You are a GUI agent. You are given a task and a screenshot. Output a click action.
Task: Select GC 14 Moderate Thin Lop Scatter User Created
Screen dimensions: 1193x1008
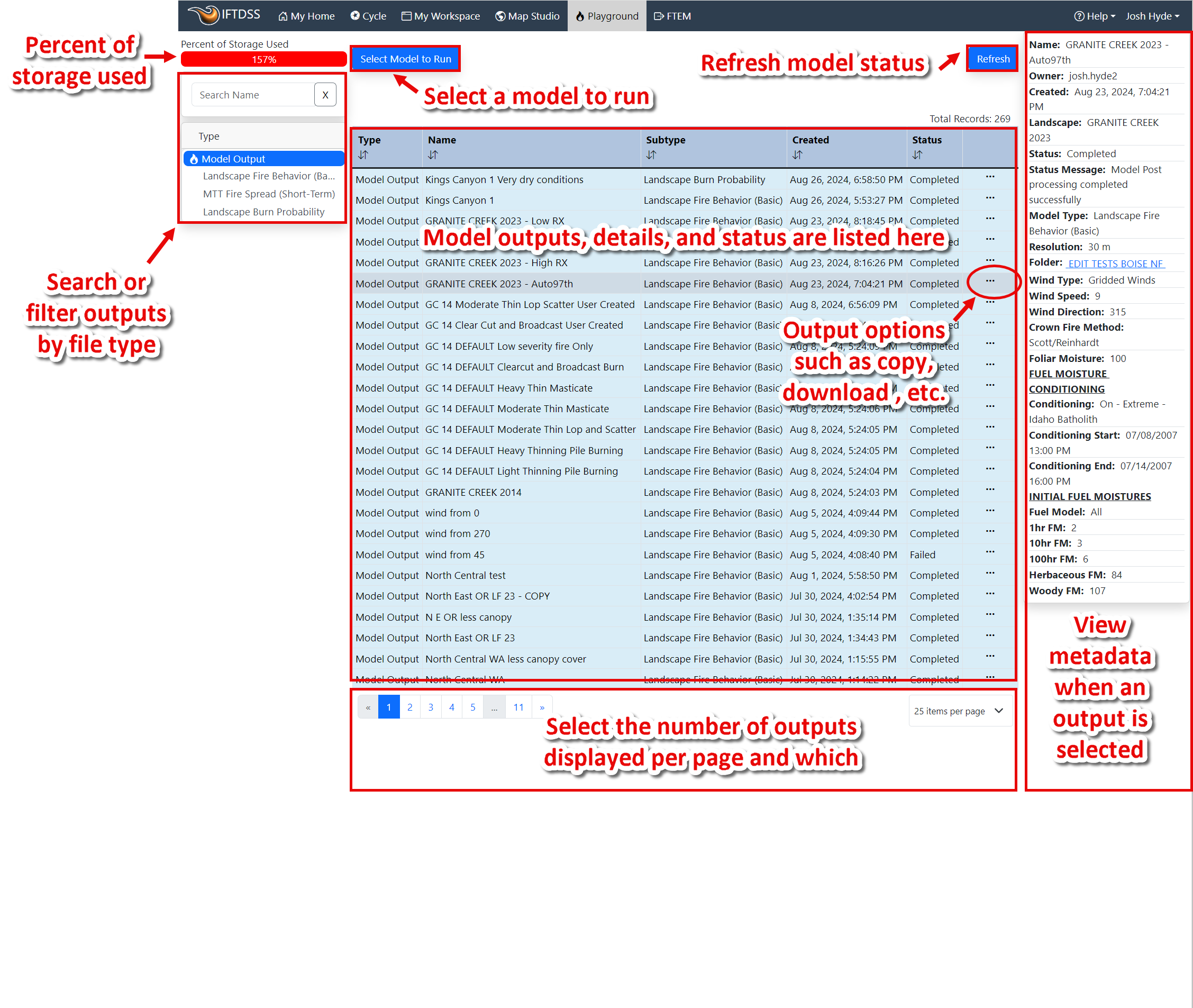point(684,305)
